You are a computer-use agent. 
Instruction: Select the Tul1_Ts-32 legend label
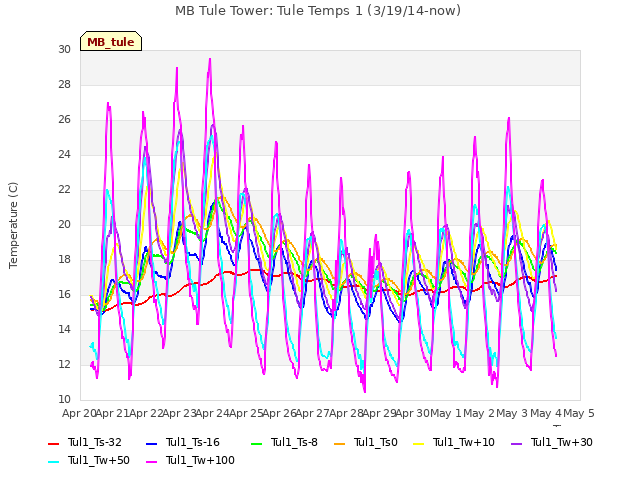[x=95, y=442]
